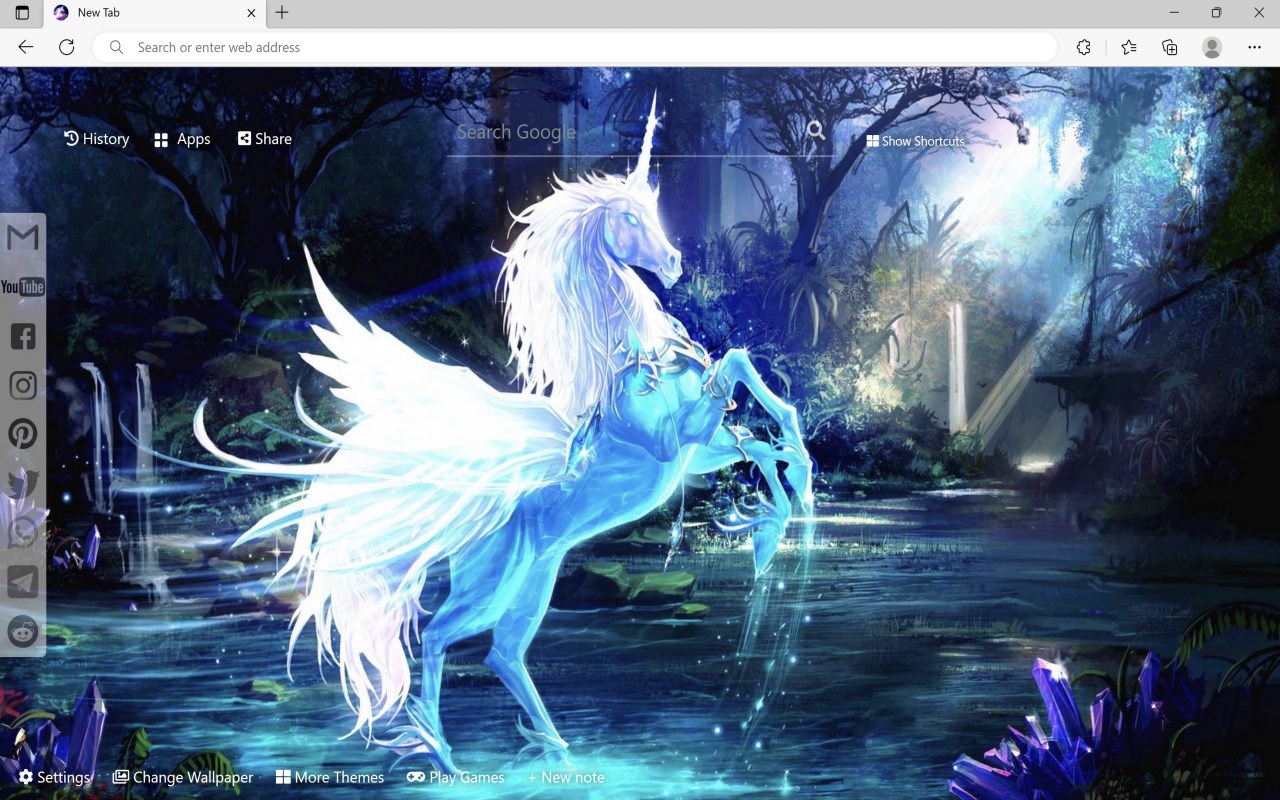Open YouTube shortcut in sidebar
Viewport: 1280px width, 800px height.
coord(22,287)
